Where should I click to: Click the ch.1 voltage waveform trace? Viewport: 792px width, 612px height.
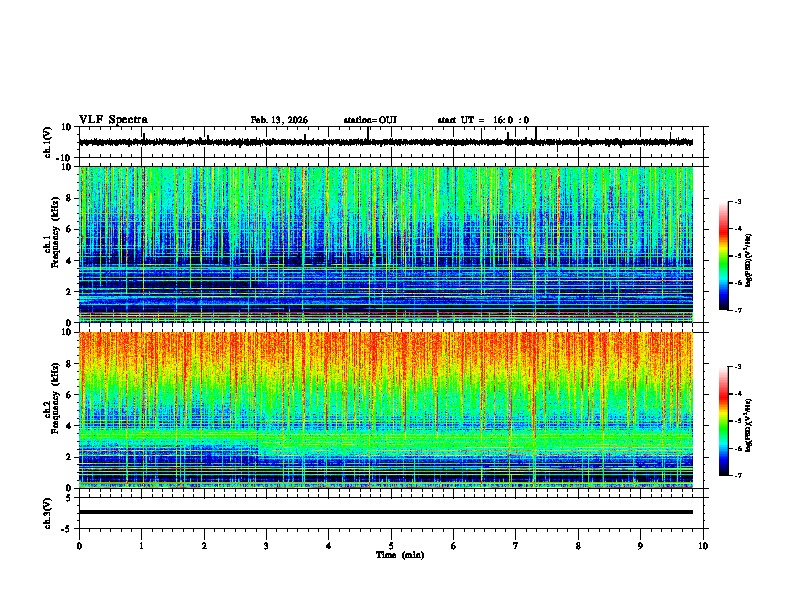pos(386,142)
